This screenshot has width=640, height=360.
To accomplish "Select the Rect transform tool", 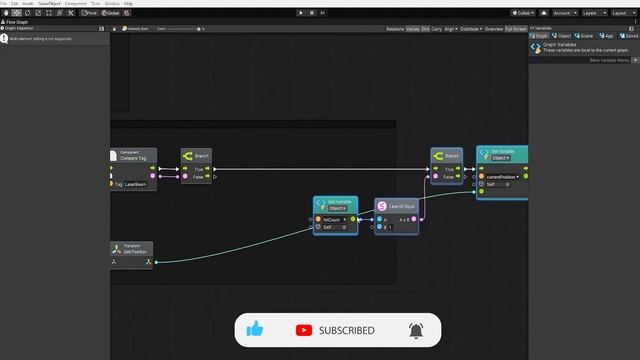I will [49, 13].
